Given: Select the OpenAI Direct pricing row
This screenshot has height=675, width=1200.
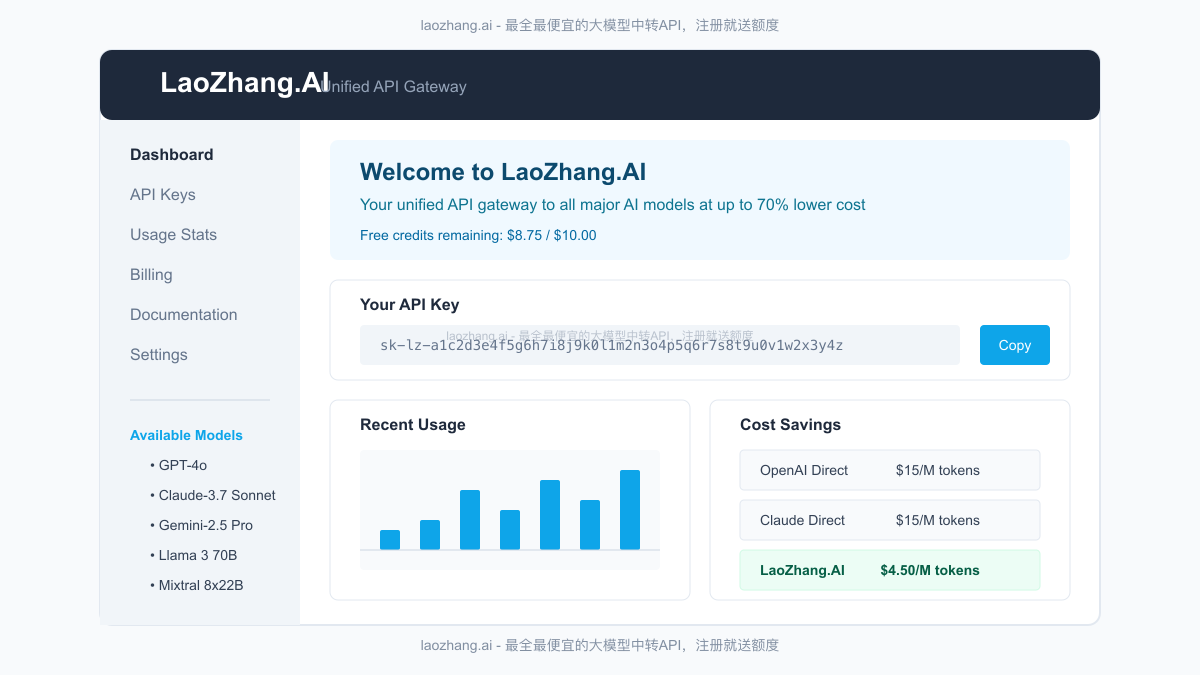Looking at the screenshot, I should (x=890, y=470).
